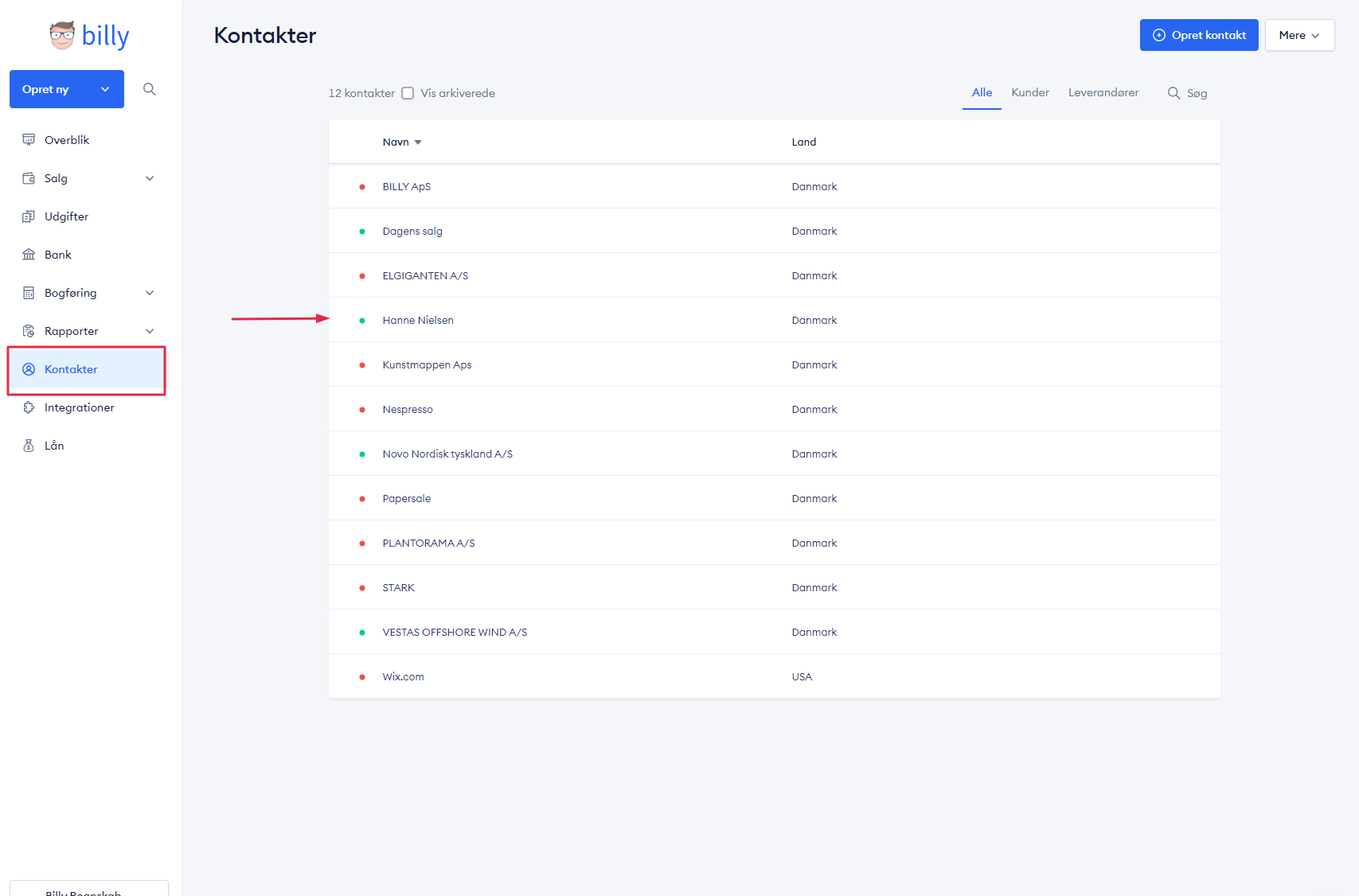Click green status dot for Hanne Nielsen

pyautogui.click(x=362, y=321)
